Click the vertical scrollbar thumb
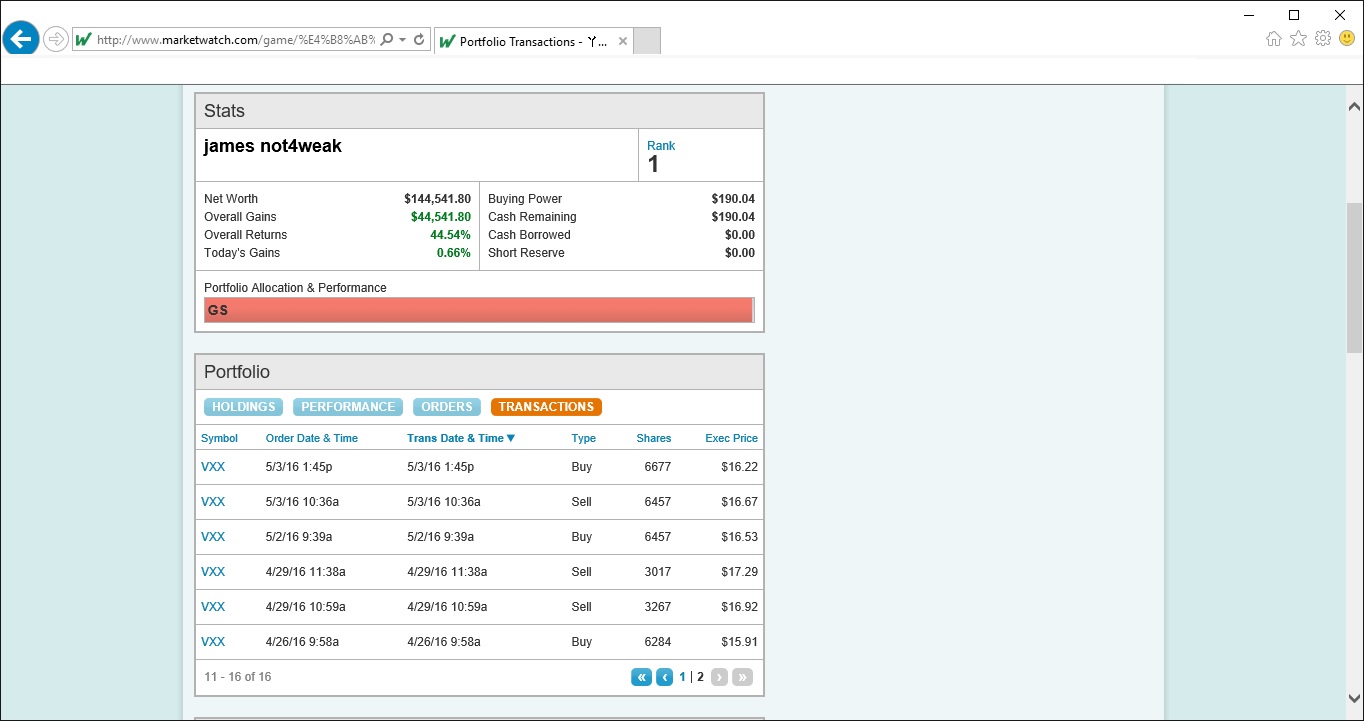 point(1354,278)
